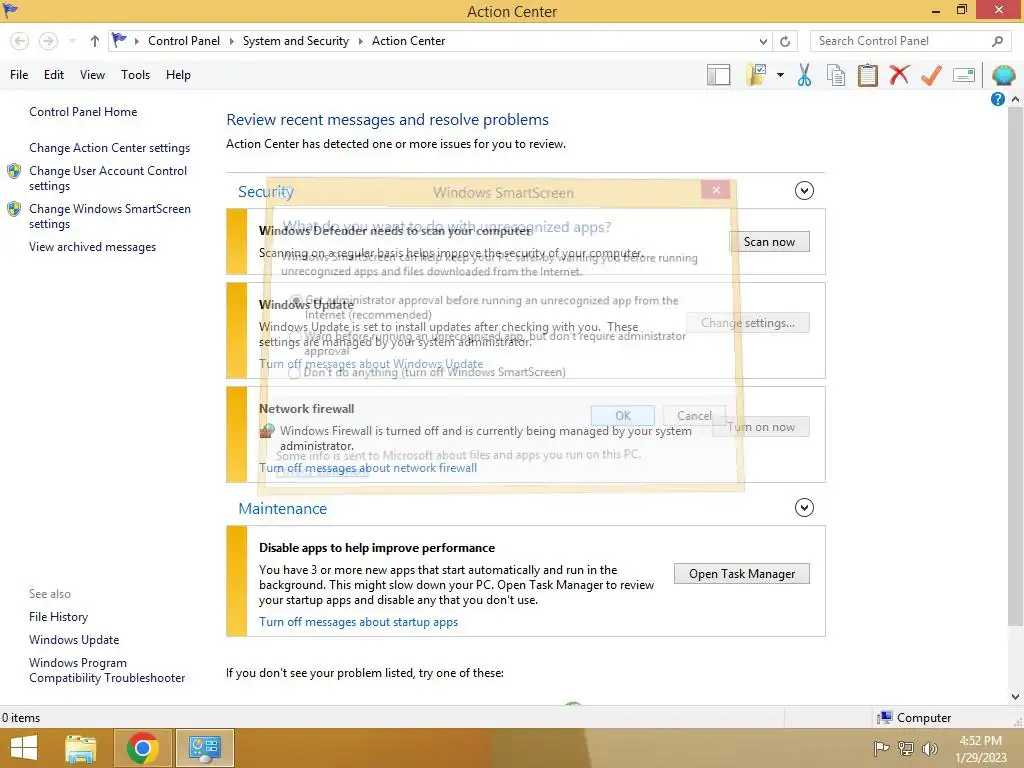Open Windows Update under See also
The width and height of the screenshot is (1024, 768).
coord(74,640)
